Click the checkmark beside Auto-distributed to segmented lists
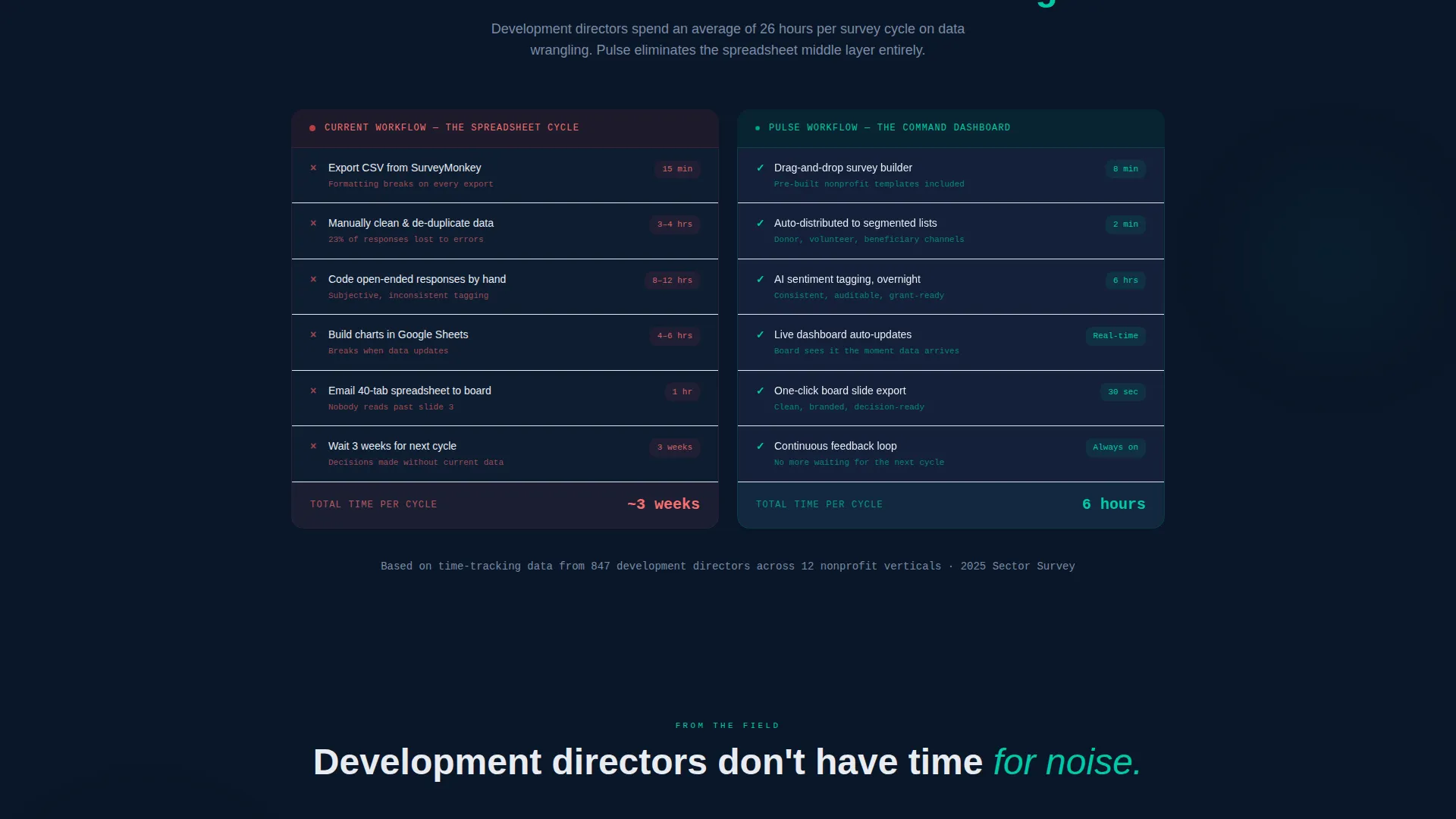The height and width of the screenshot is (819, 1456). click(760, 223)
